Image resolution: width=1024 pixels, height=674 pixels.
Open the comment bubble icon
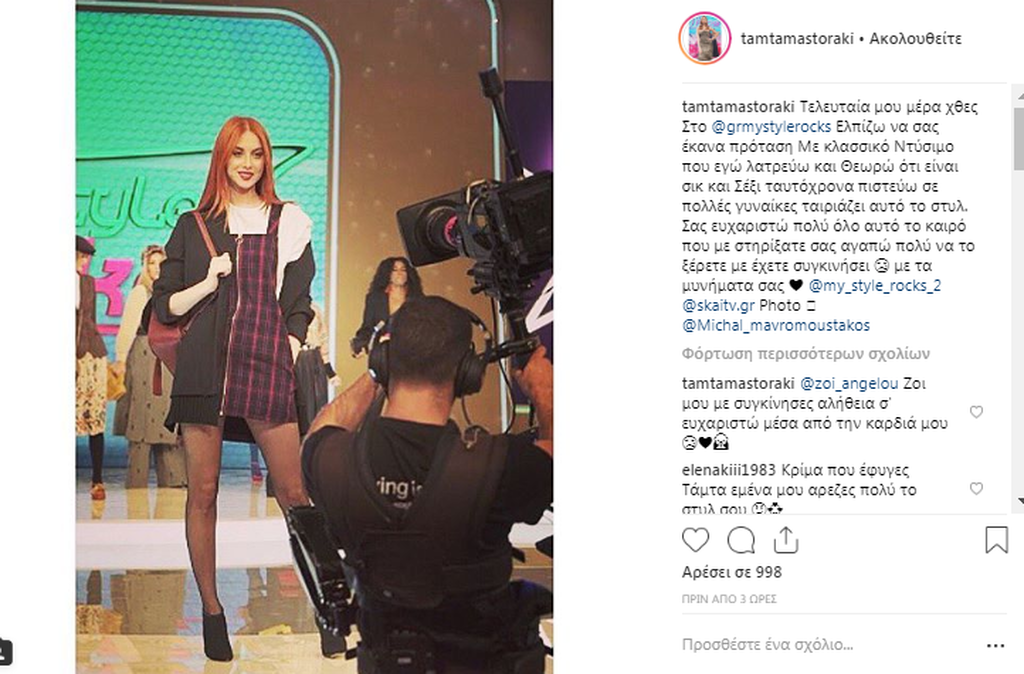coord(741,540)
